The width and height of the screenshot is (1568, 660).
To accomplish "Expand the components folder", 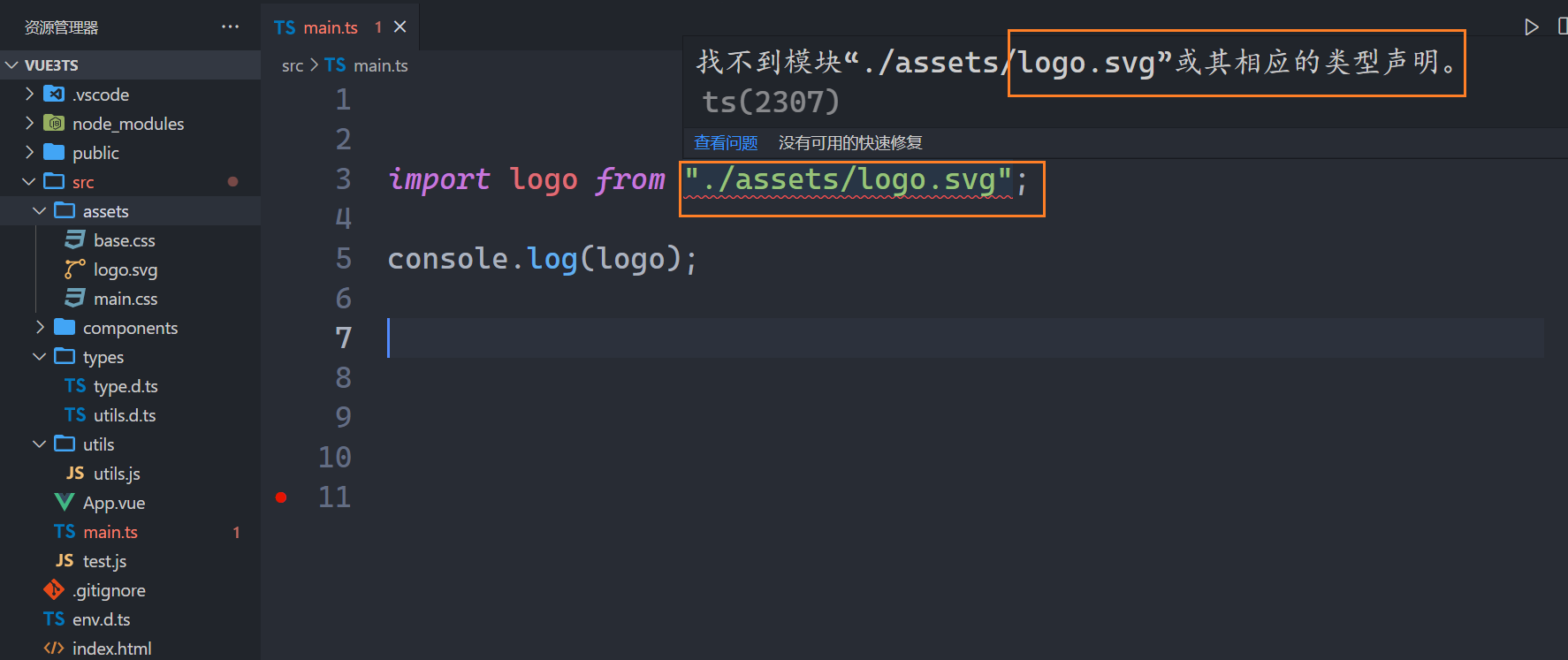I will tap(40, 328).
